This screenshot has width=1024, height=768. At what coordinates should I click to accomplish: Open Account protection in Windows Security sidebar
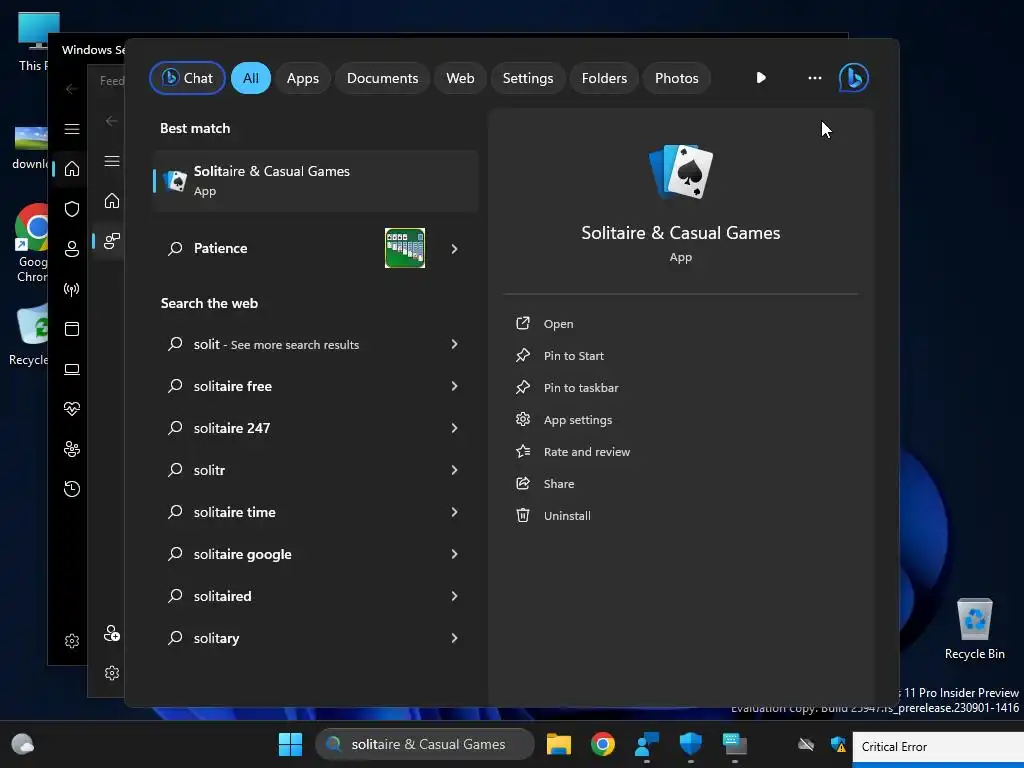pyautogui.click(x=72, y=249)
